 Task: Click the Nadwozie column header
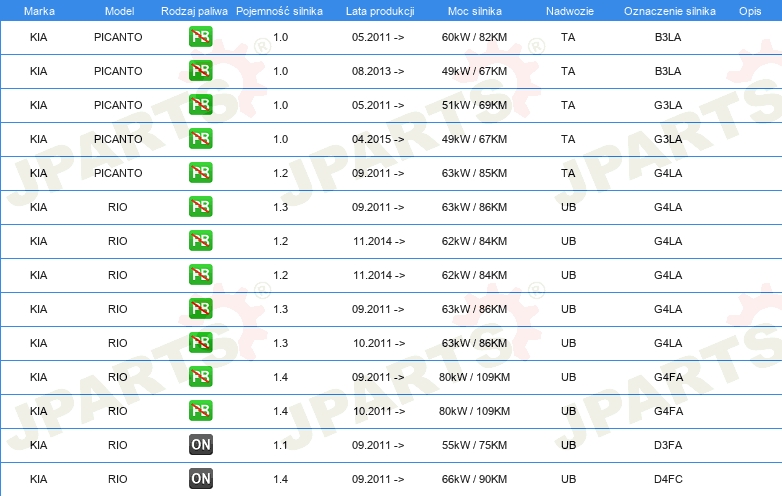coord(570,11)
